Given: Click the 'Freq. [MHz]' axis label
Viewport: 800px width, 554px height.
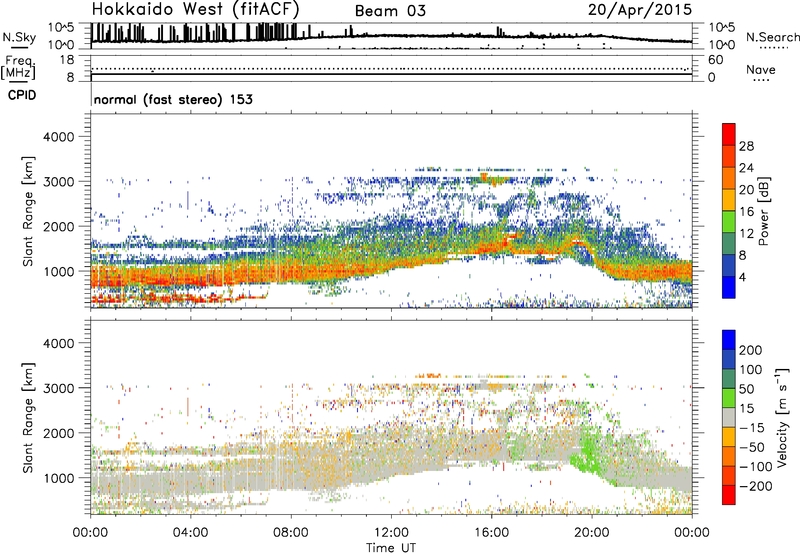Looking at the screenshot, I should coord(19,68).
